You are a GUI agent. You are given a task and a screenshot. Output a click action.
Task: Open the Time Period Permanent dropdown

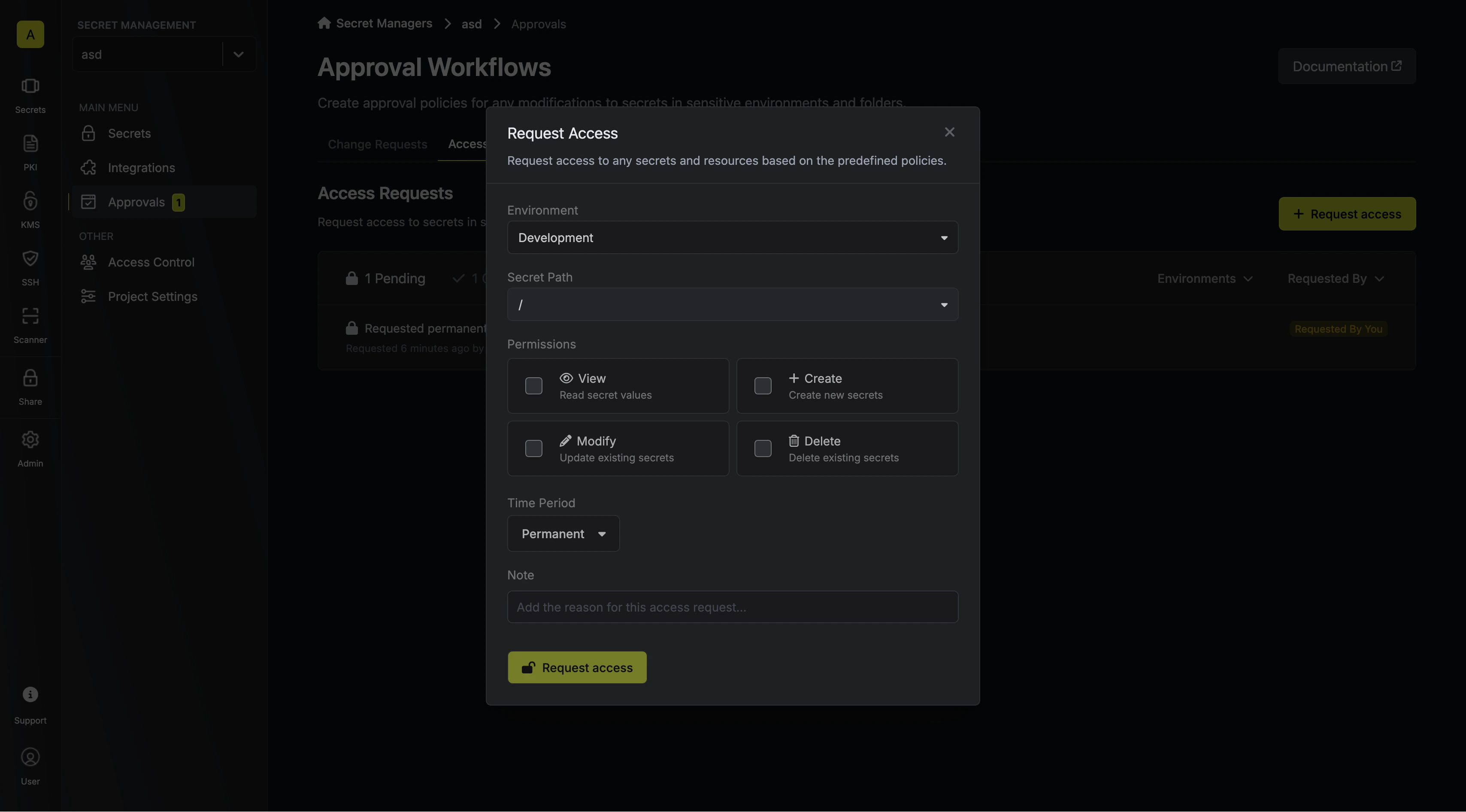pyautogui.click(x=563, y=534)
